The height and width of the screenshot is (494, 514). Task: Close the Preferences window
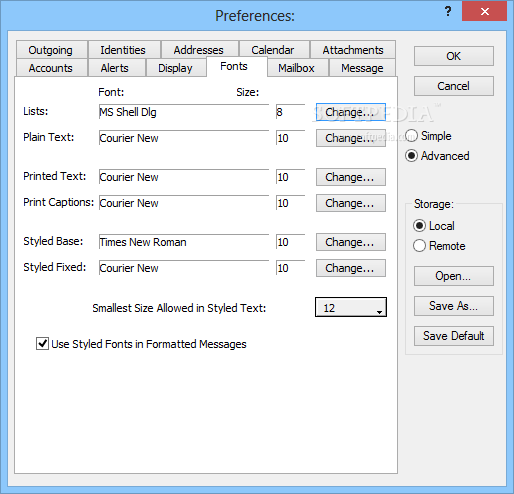click(x=484, y=12)
